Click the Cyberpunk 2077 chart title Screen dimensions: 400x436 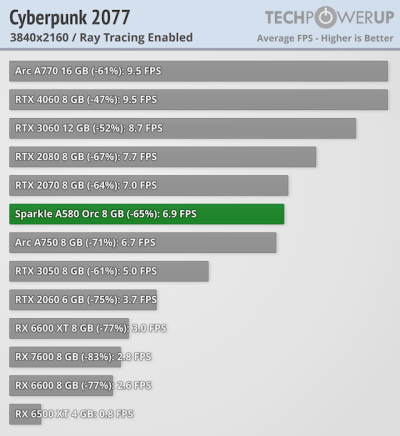point(69,18)
